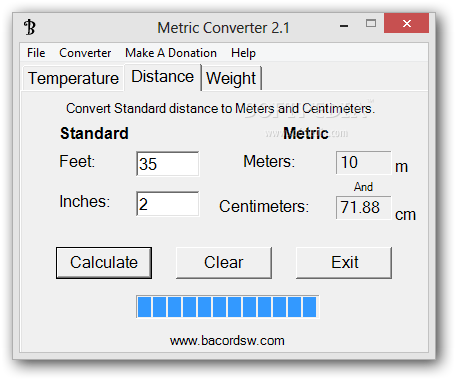Screen dimensions: 456x380
Task: Click the disabled maximize button
Action: coord(371,23)
